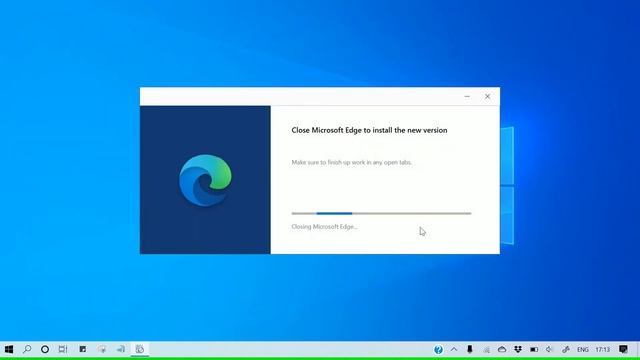640x360 pixels.
Task: Click the installer progress bar
Action: coord(381,213)
